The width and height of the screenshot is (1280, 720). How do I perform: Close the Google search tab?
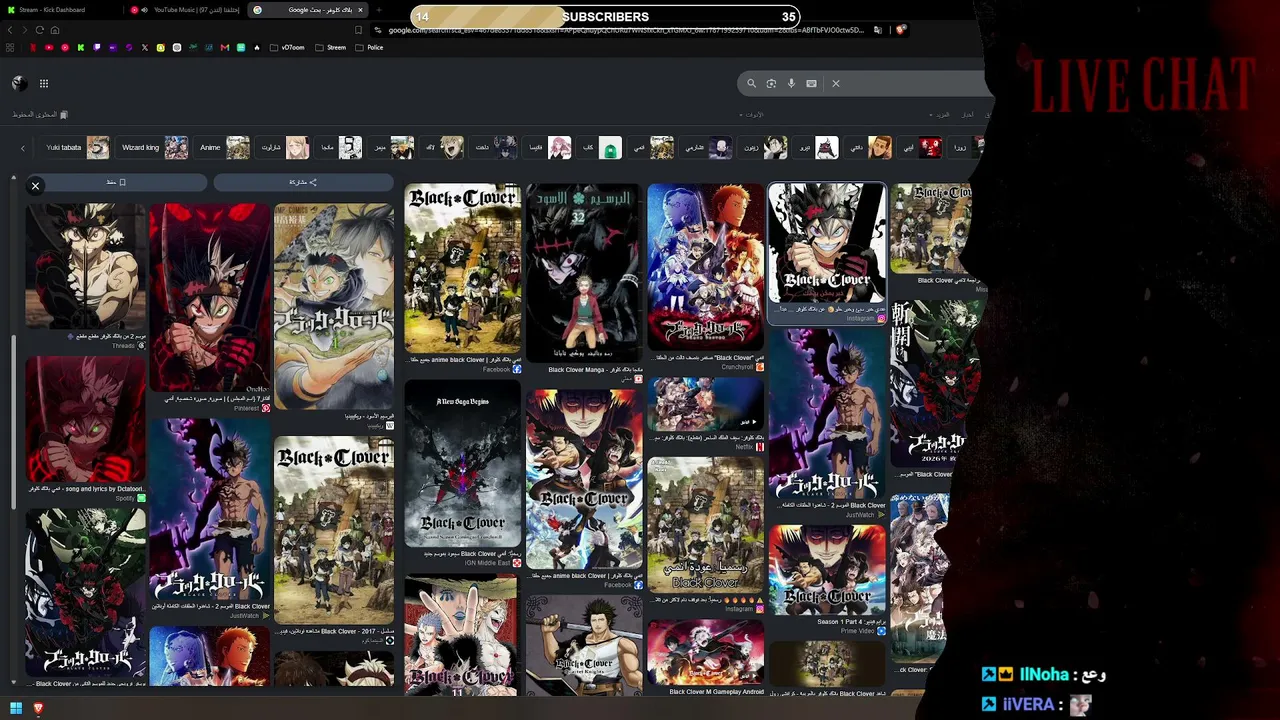[x=360, y=10]
